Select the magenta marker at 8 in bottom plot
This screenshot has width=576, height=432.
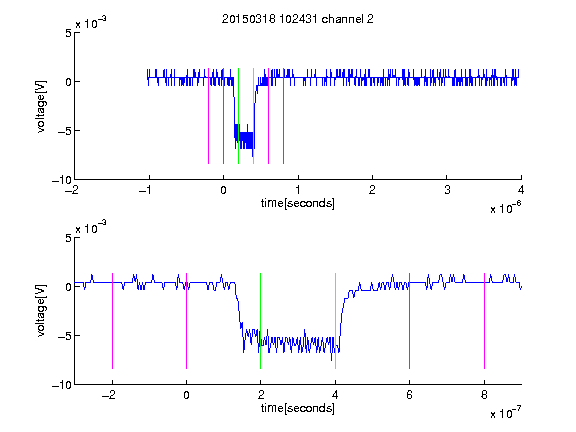pyautogui.click(x=485, y=321)
